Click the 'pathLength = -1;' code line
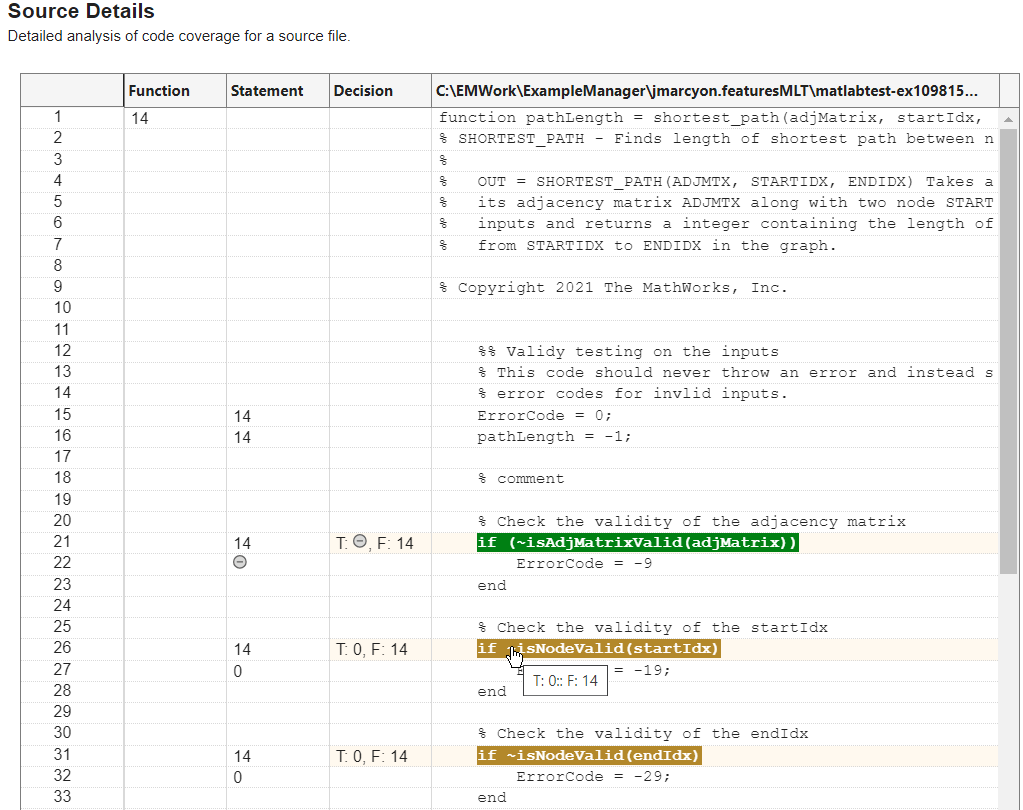 coord(554,437)
